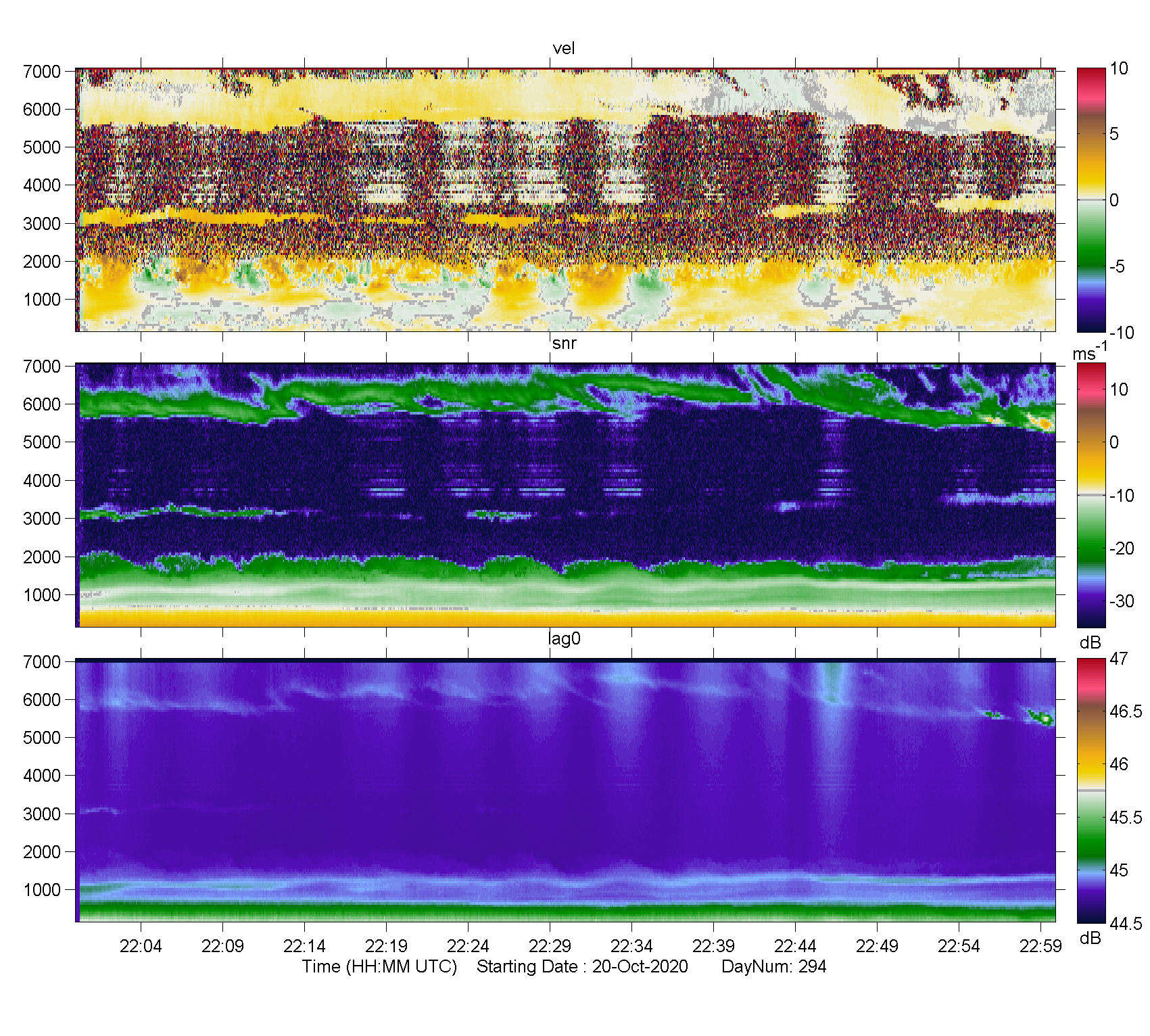Select the 22:24 time tick label
Viewport: 1150px width, 1036px height.
pyautogui.click(x=468, y=946)
